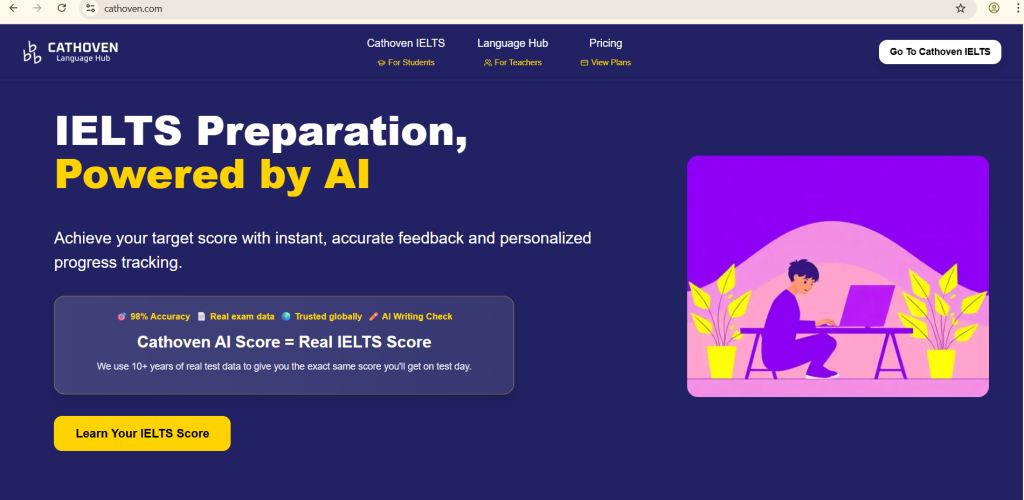Click the target icon beside 98% Accuracy
The image size is (1024, 500).
click(122, 316)
